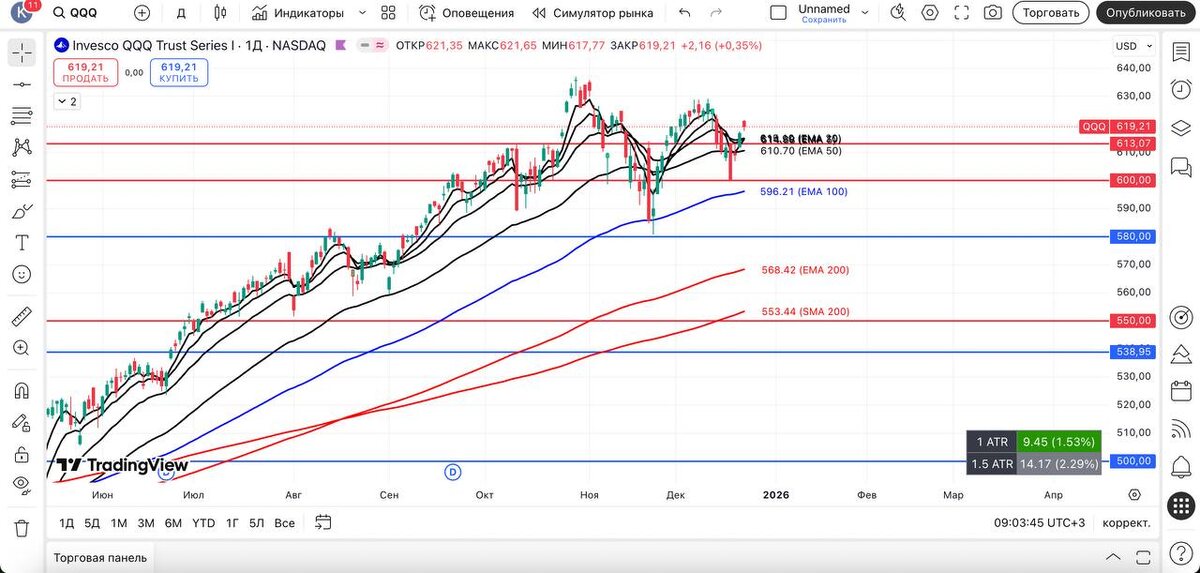Open the emoji and icons tool

[x=22, y=274]
